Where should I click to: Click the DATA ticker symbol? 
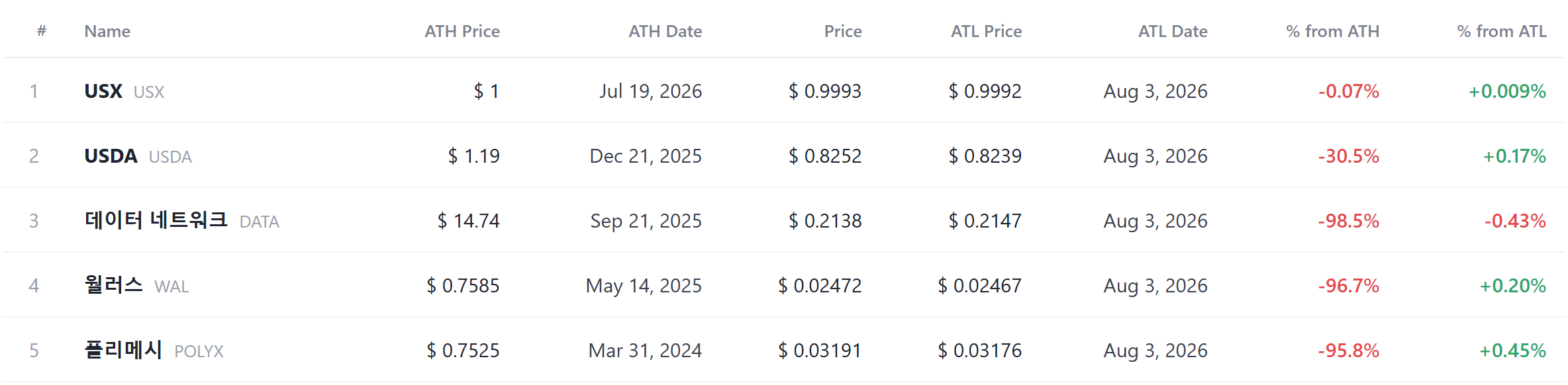pos(260,222)
